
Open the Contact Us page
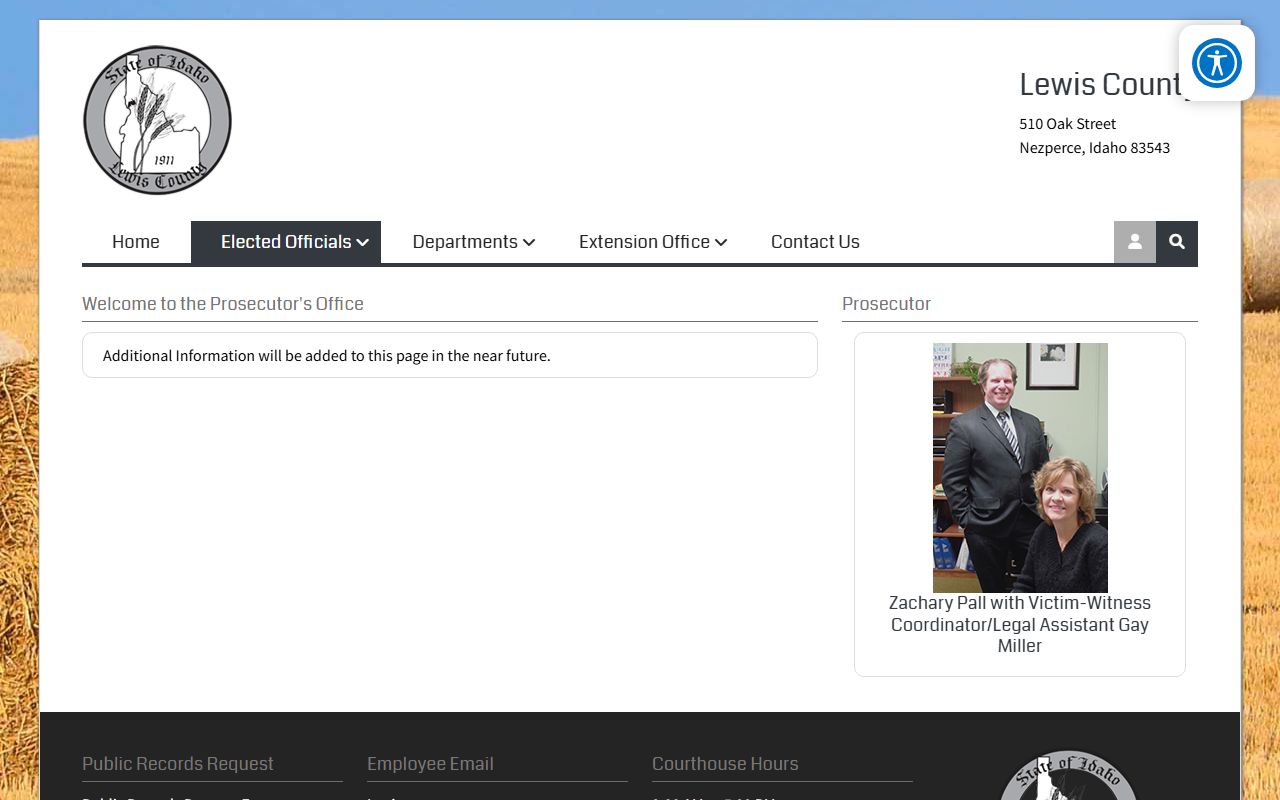[815, 242]
